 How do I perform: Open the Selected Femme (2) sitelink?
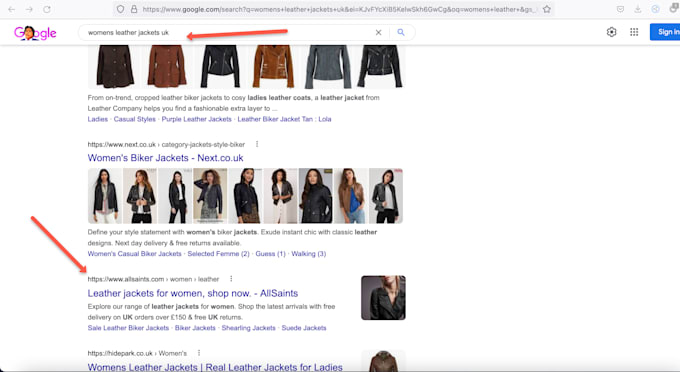click(x=218, y=254)
